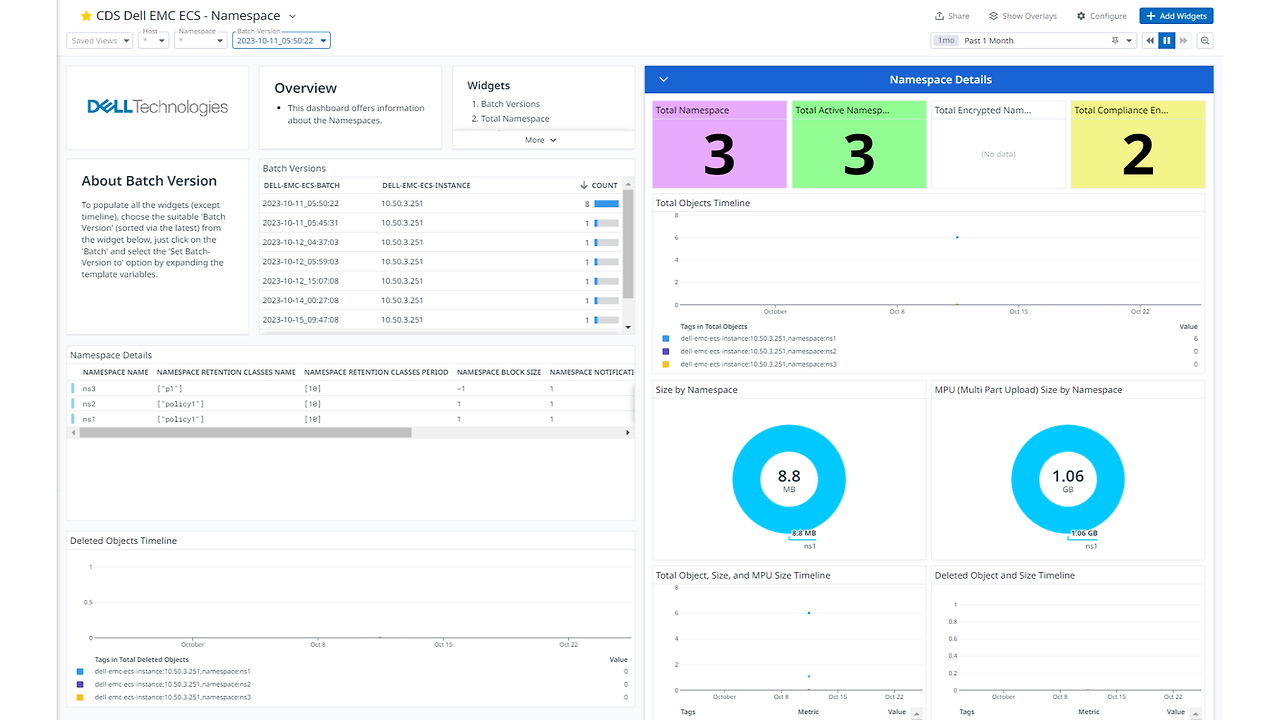Screen dimensions: 1280x720
Task: Click the Share button
Action: 952,16
